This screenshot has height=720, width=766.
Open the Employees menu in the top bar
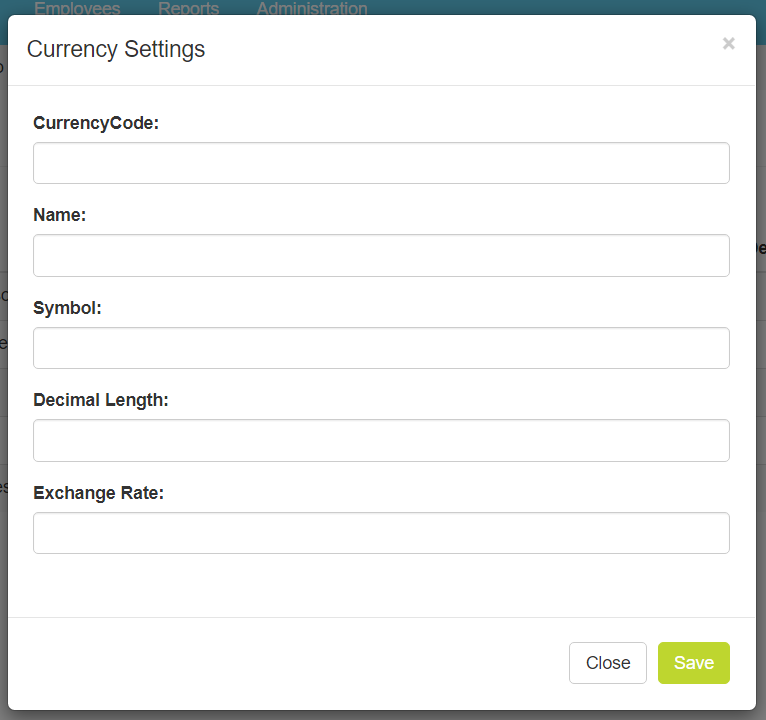click(77, 8)
